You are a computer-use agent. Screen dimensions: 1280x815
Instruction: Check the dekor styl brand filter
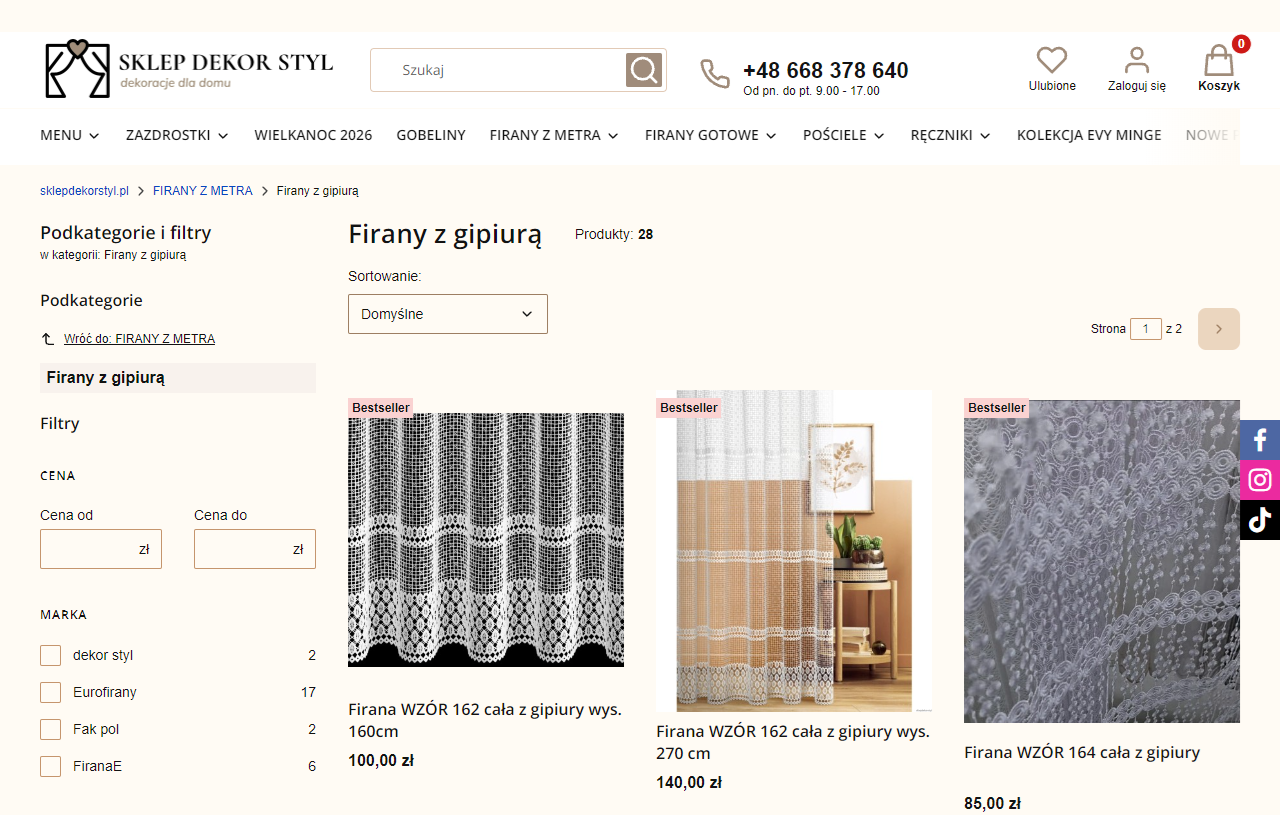pos(50,655)
